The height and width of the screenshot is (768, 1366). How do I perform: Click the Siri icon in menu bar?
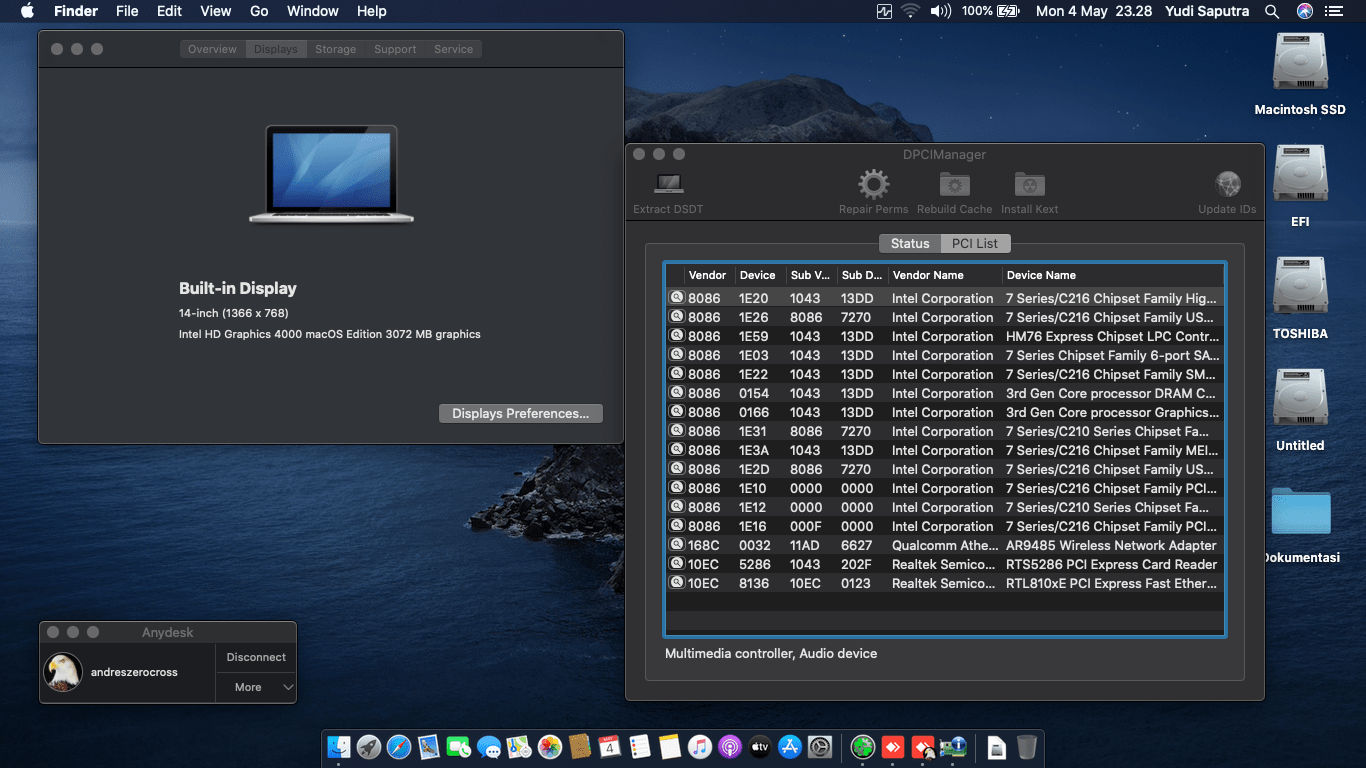1304,11
